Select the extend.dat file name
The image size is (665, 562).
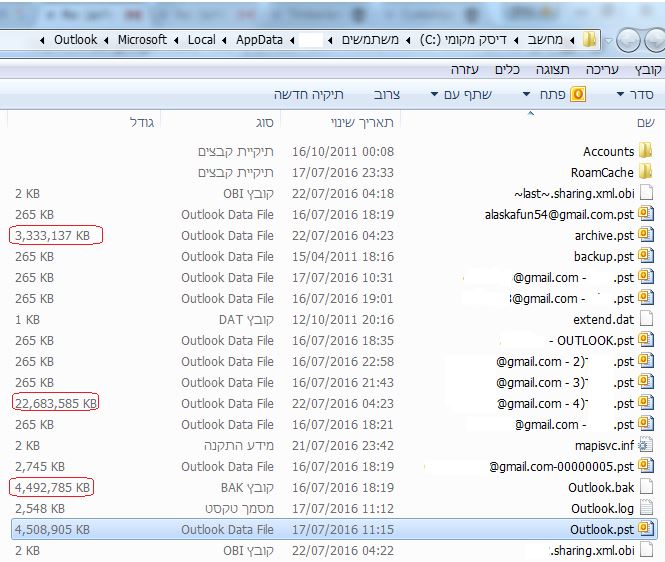point(604,319)
